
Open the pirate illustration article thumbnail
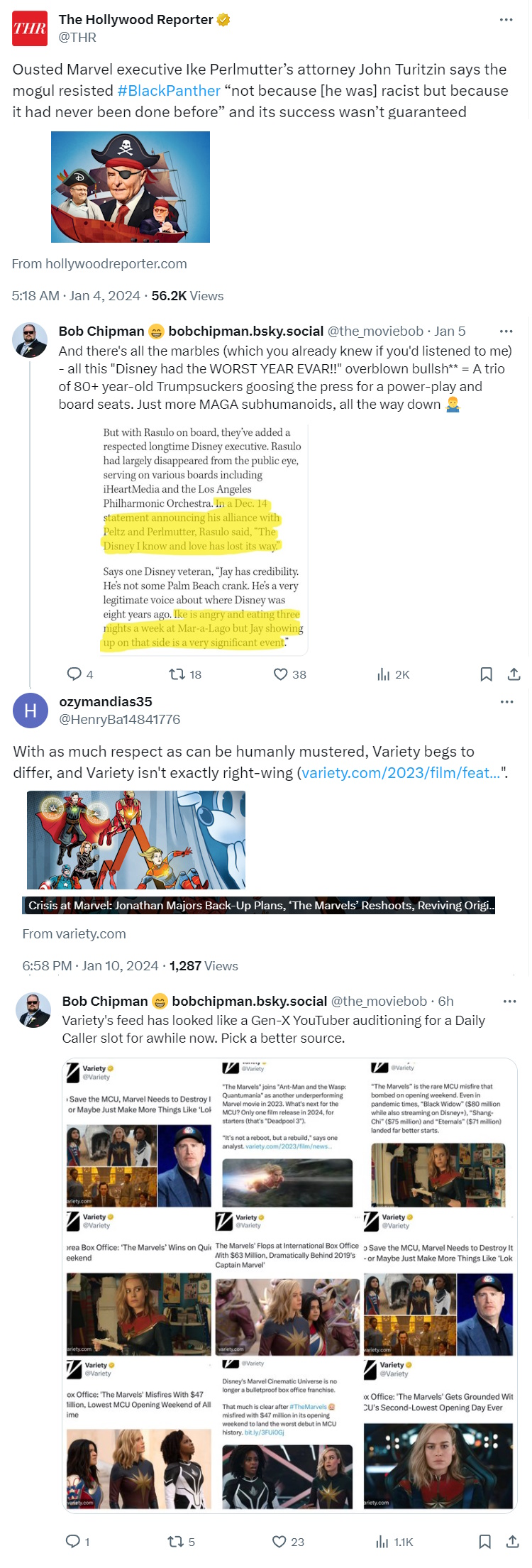coord(131,187)
